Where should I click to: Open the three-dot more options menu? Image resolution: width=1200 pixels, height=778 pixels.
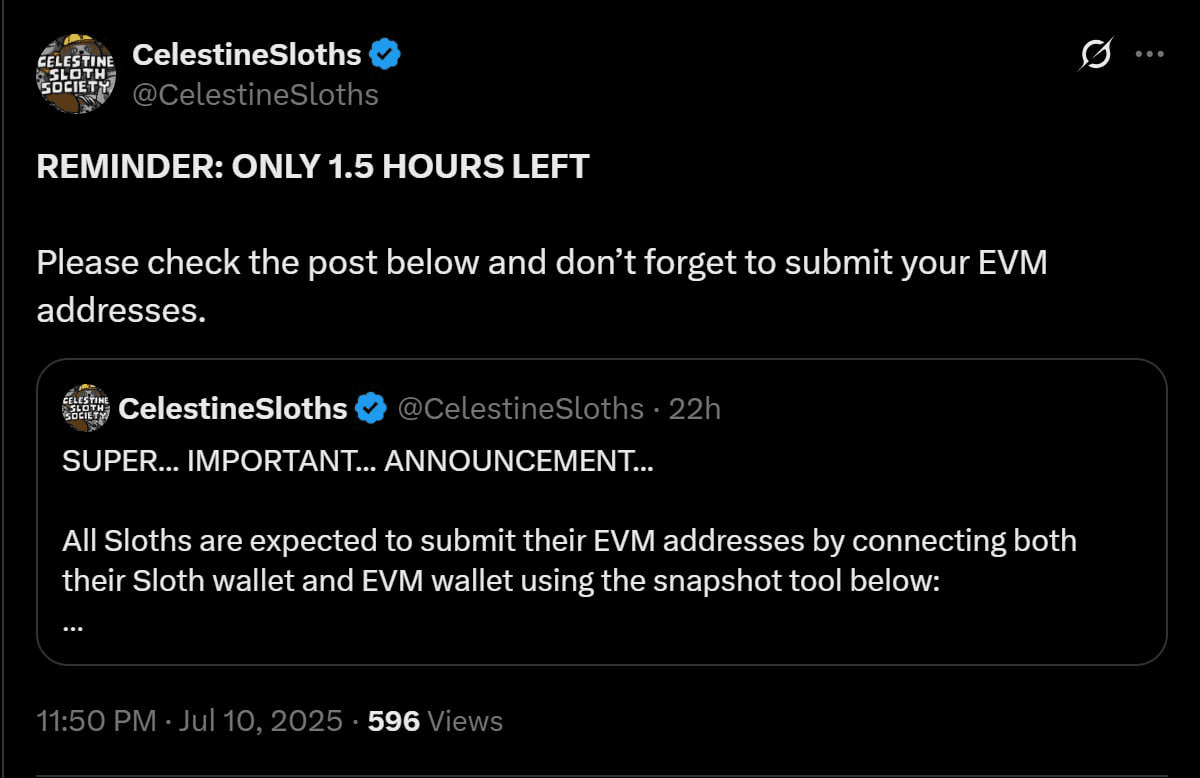click(x=1150, y=54)
